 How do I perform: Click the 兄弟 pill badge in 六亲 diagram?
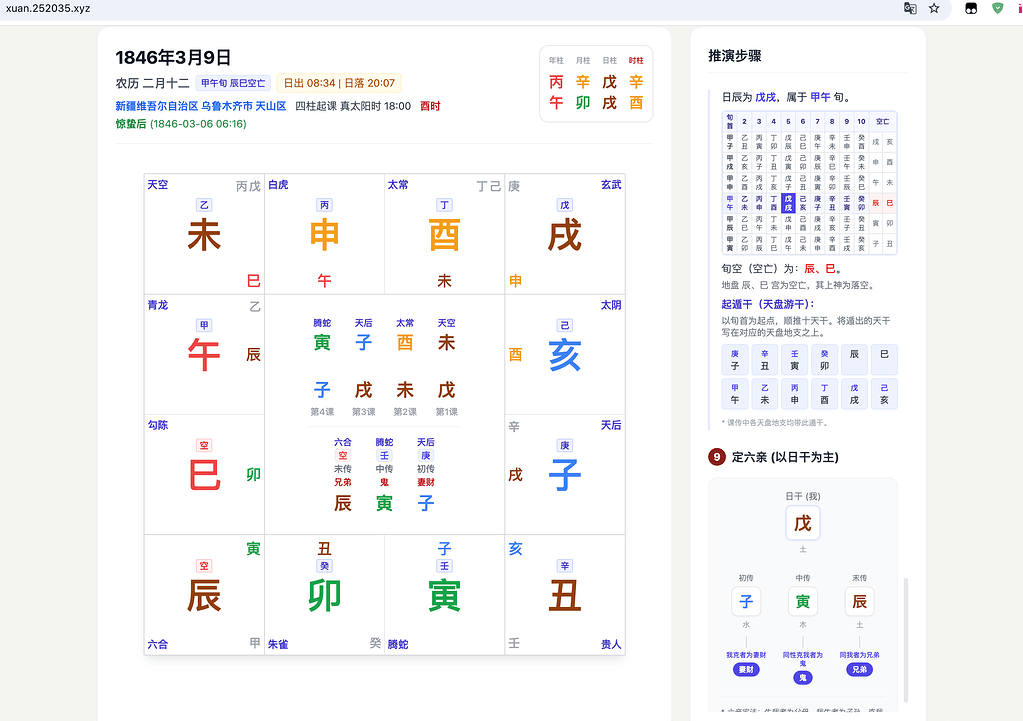[859, 669]
